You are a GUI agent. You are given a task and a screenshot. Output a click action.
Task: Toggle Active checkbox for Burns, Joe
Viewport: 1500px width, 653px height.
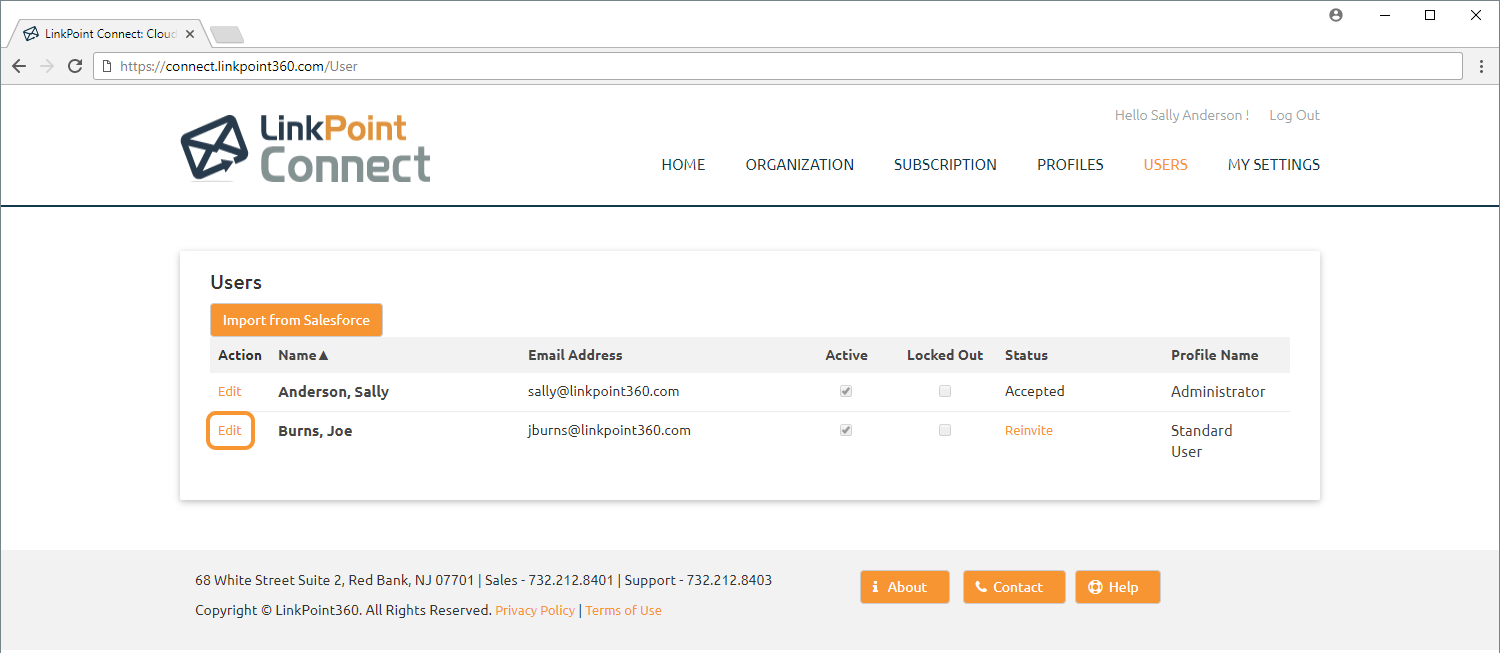point(846,430)
